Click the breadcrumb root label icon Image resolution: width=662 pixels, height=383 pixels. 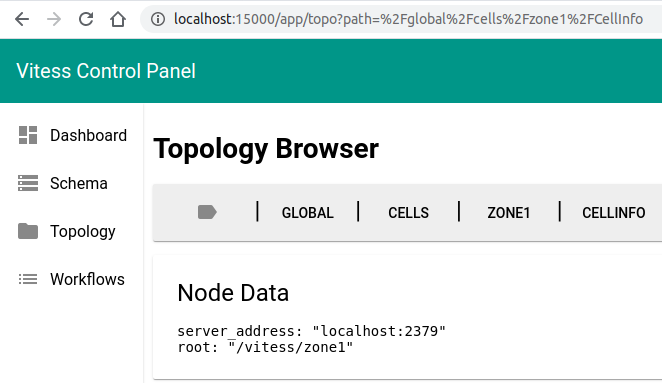click(x=207, y=212)
